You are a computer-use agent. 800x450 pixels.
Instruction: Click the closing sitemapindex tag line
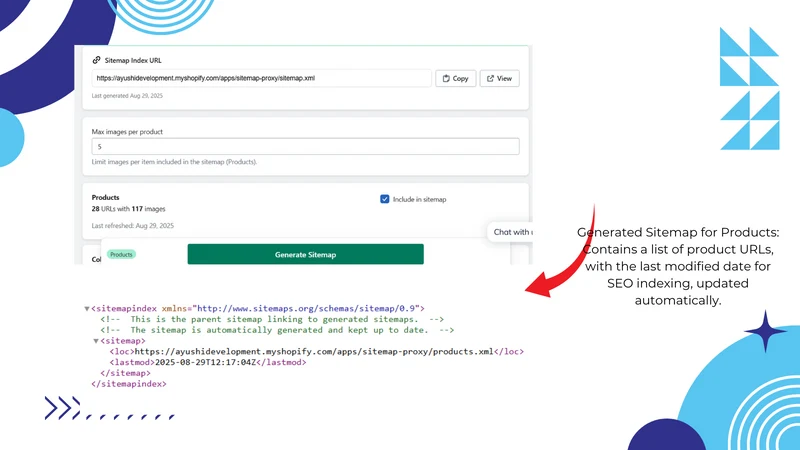tap(129, 384)
